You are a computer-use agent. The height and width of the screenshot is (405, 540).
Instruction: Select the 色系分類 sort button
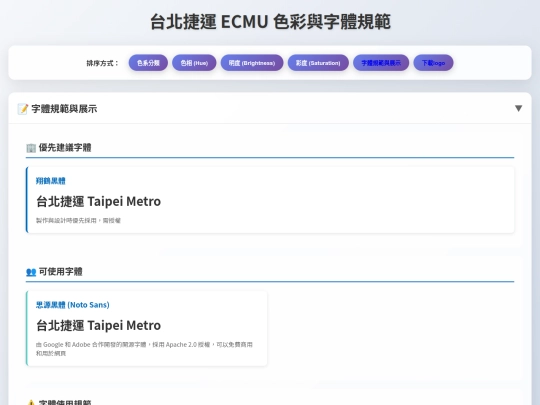point(148,63)
